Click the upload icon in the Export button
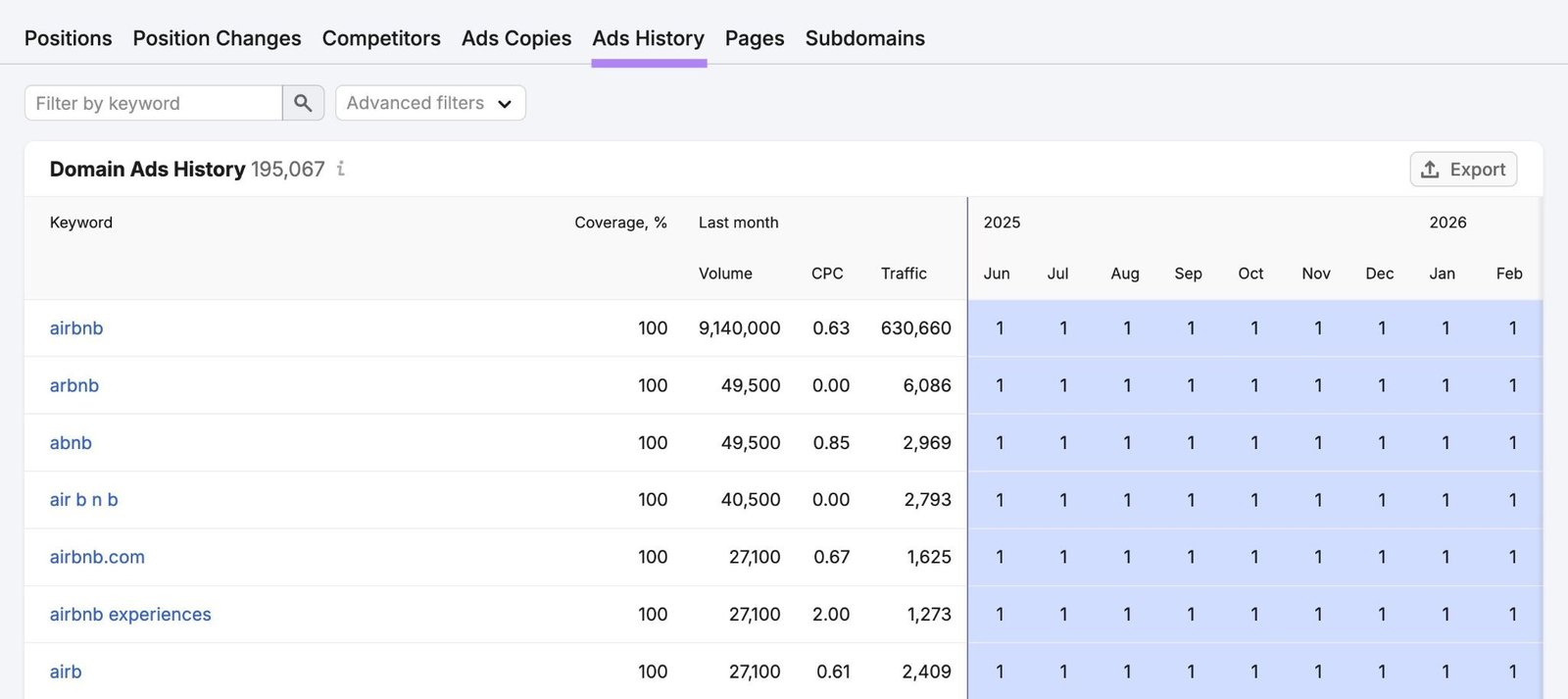Viewport: 1568px width, 699px height. coord(1430,169)
